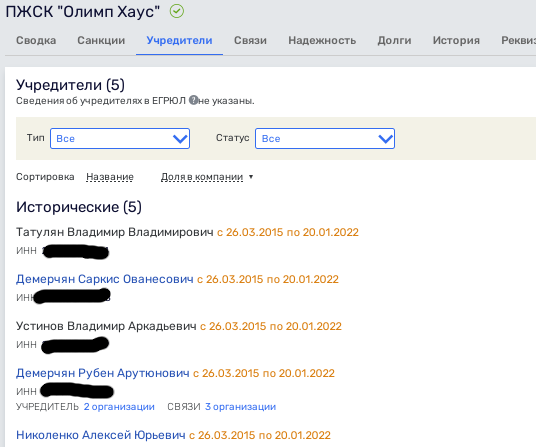Click the 3 организации связи link

click(240, 407)
